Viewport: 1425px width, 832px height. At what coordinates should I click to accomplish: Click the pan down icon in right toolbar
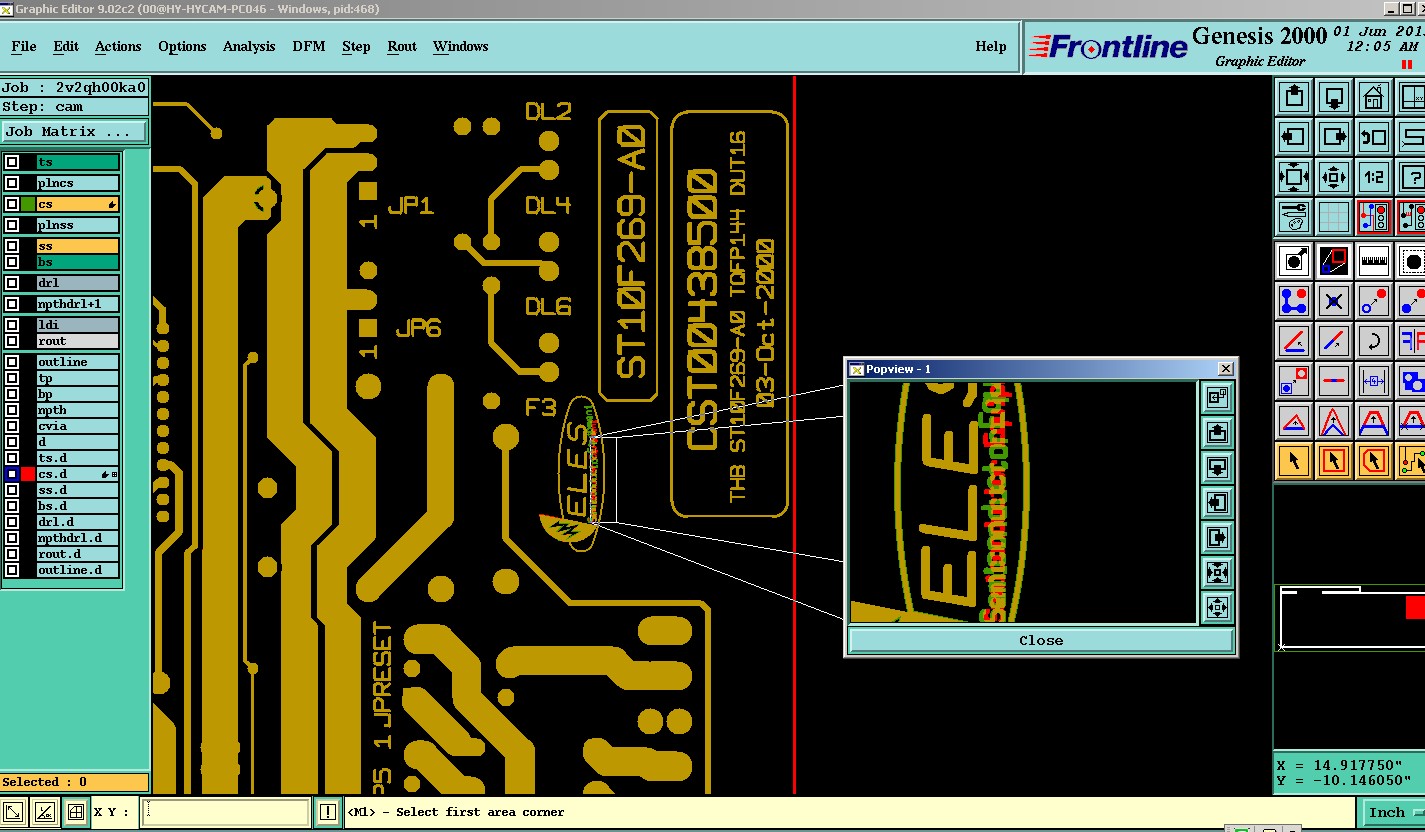click(1334, 97)
